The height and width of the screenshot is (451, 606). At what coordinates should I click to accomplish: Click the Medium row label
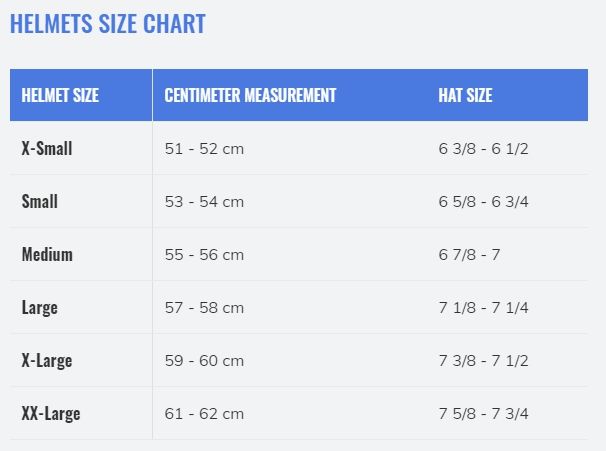(47, 254)
